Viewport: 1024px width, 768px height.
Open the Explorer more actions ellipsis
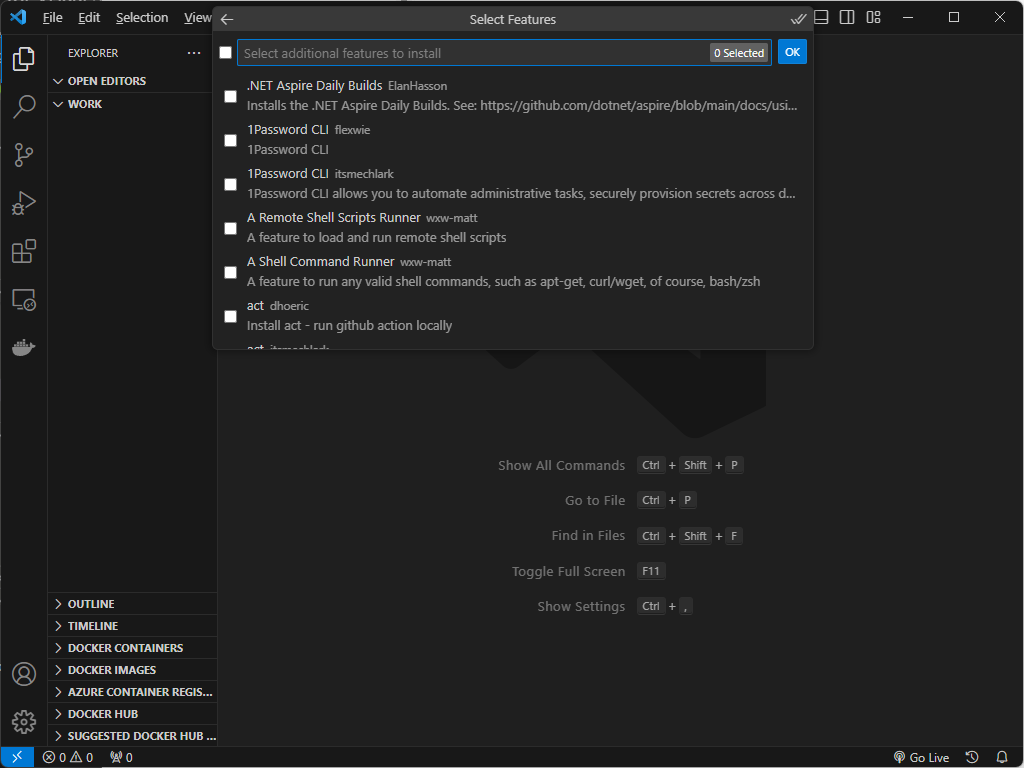(x=194, y=53)
